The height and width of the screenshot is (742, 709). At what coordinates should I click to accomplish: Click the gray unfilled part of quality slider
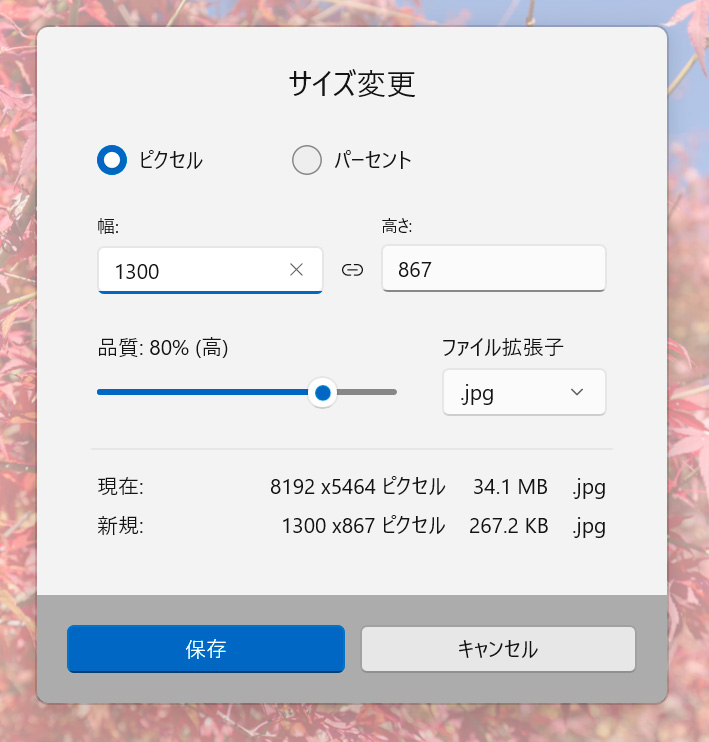pos(367,392)
